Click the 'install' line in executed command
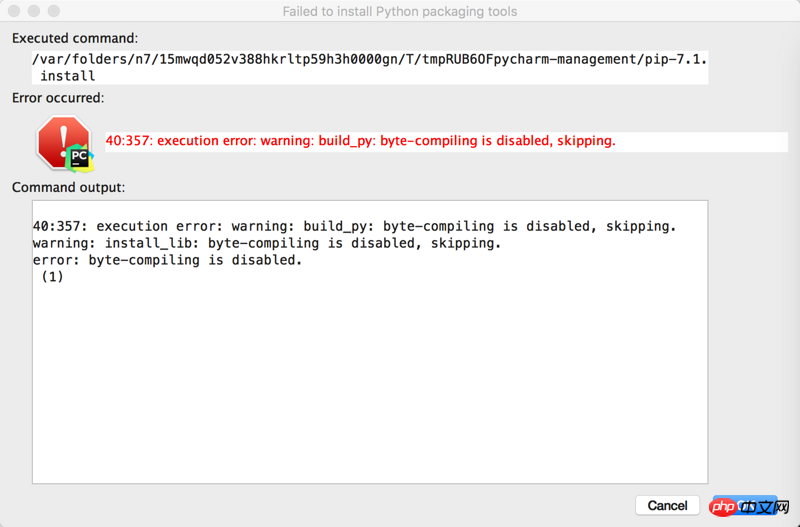This screenshot has width=800, height=527. click(x=68, y=76)
